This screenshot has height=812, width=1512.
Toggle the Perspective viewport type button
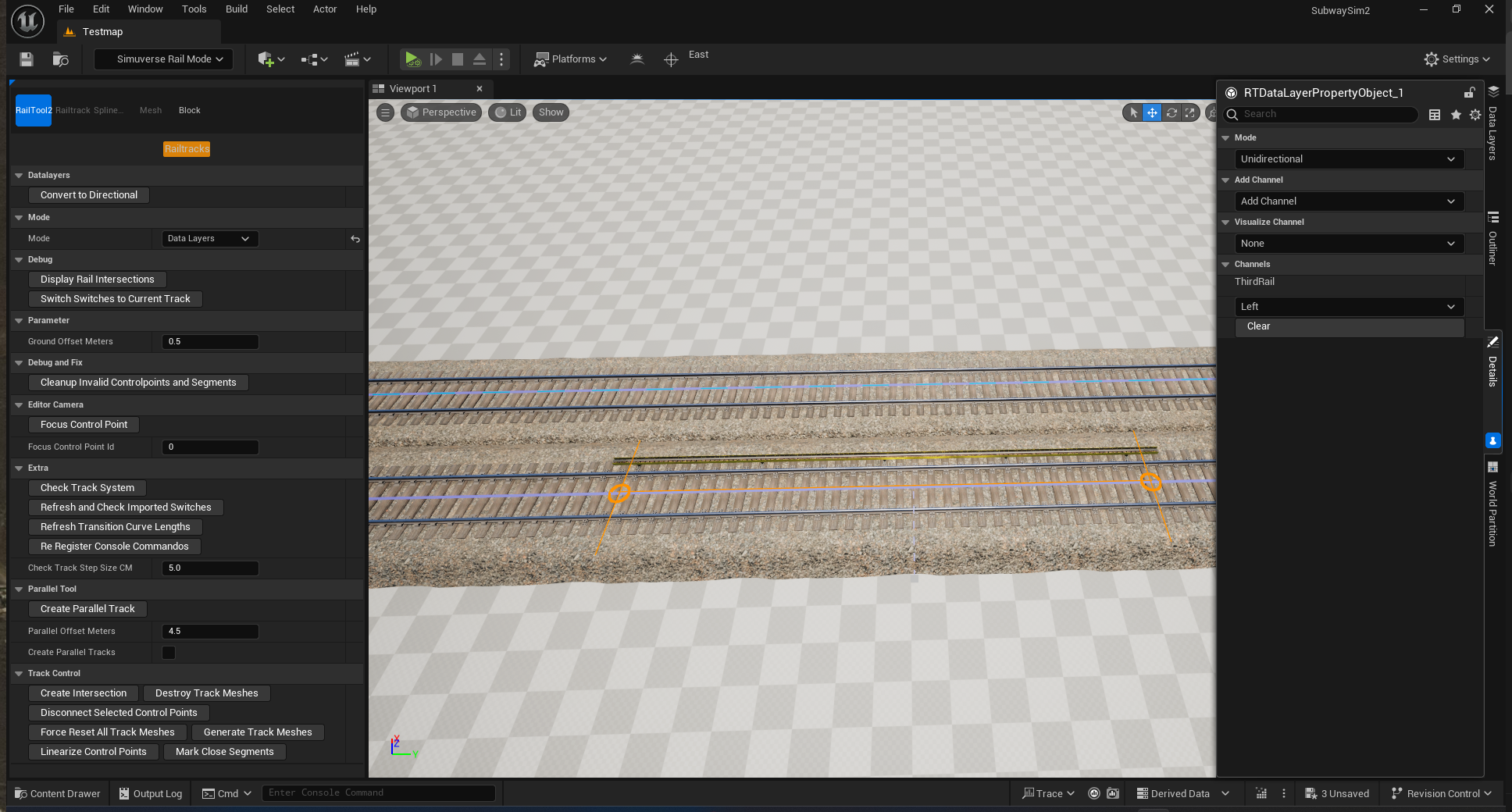point(441,112)
